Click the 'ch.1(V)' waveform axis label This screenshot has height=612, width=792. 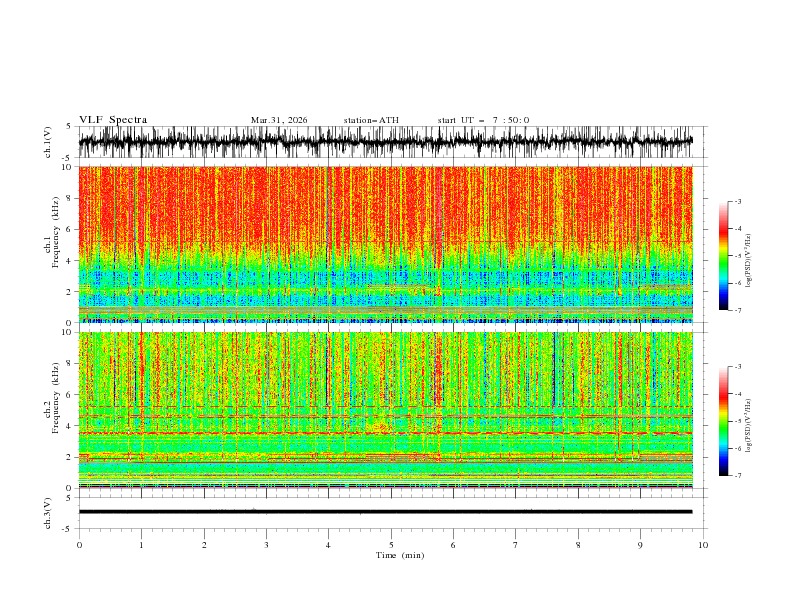point(48,142)
